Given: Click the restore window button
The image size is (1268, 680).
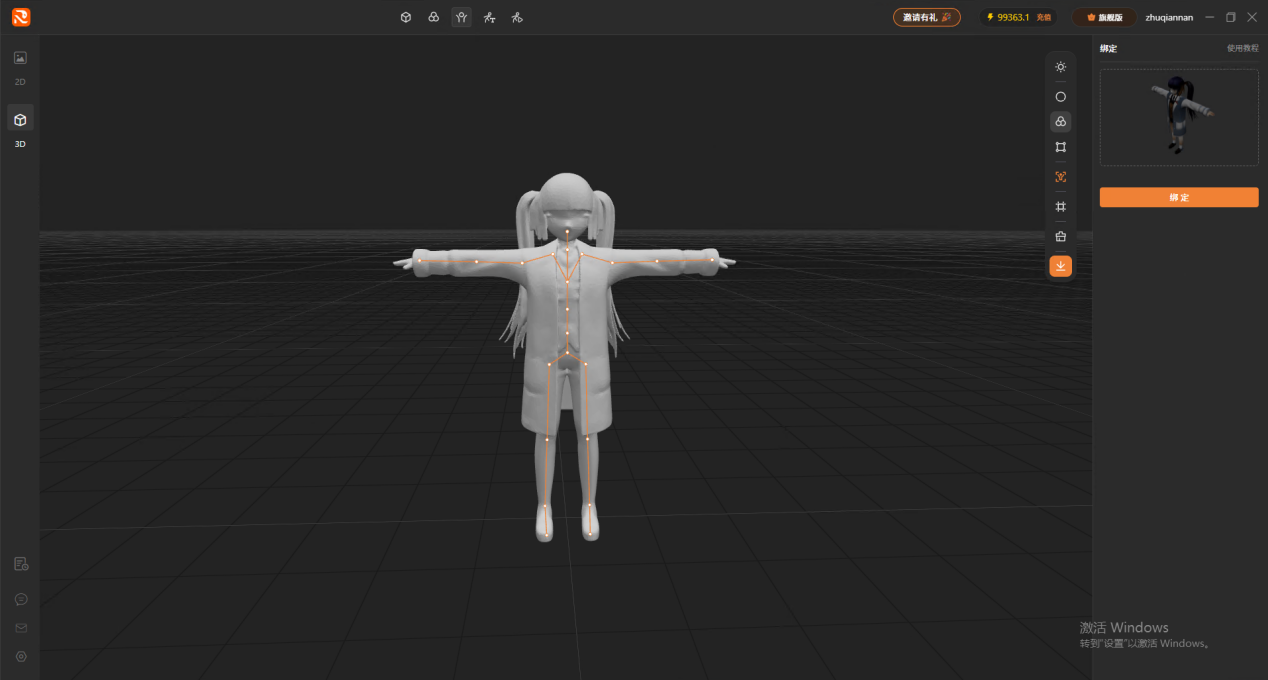Looking at the screenshot, I should tap(1231, 17).
